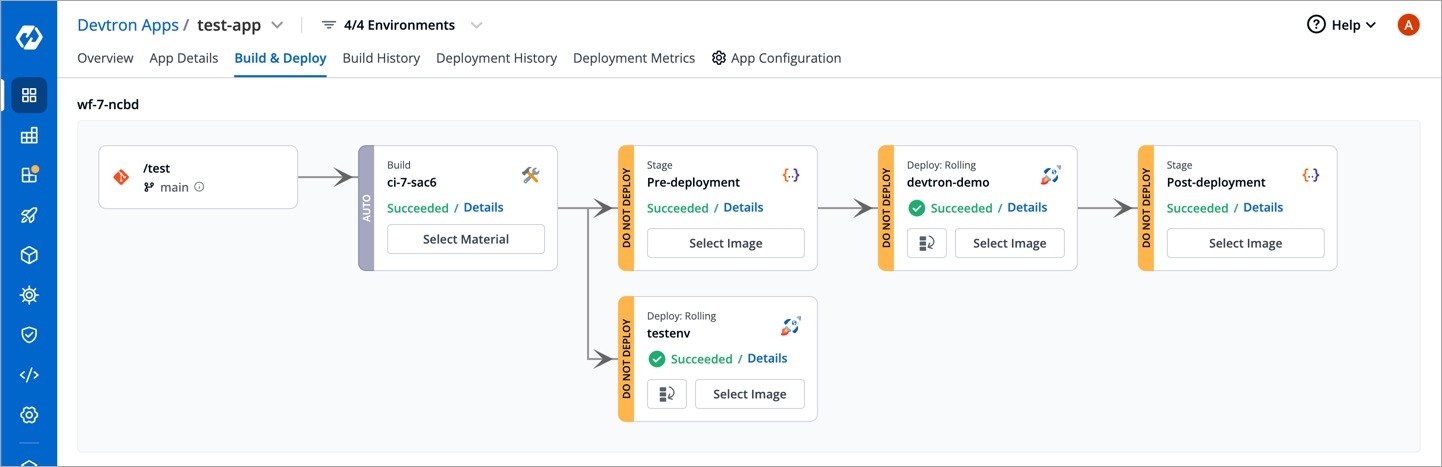1442x467 pixels.
Task: Click Select Image on devtron-demo
Action: click(x=1010, y=243)
